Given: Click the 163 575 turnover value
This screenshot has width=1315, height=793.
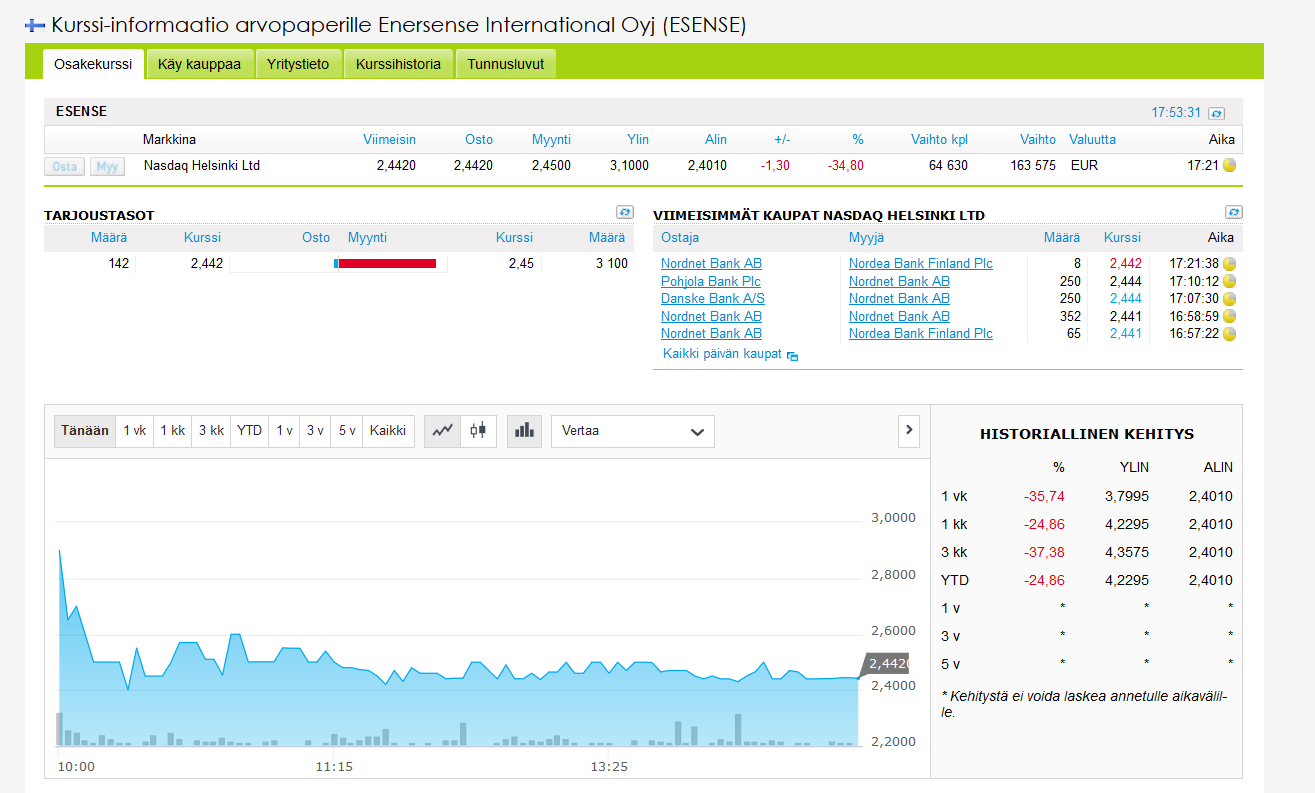Looking at the screenshot, I should pos(1033,165).
